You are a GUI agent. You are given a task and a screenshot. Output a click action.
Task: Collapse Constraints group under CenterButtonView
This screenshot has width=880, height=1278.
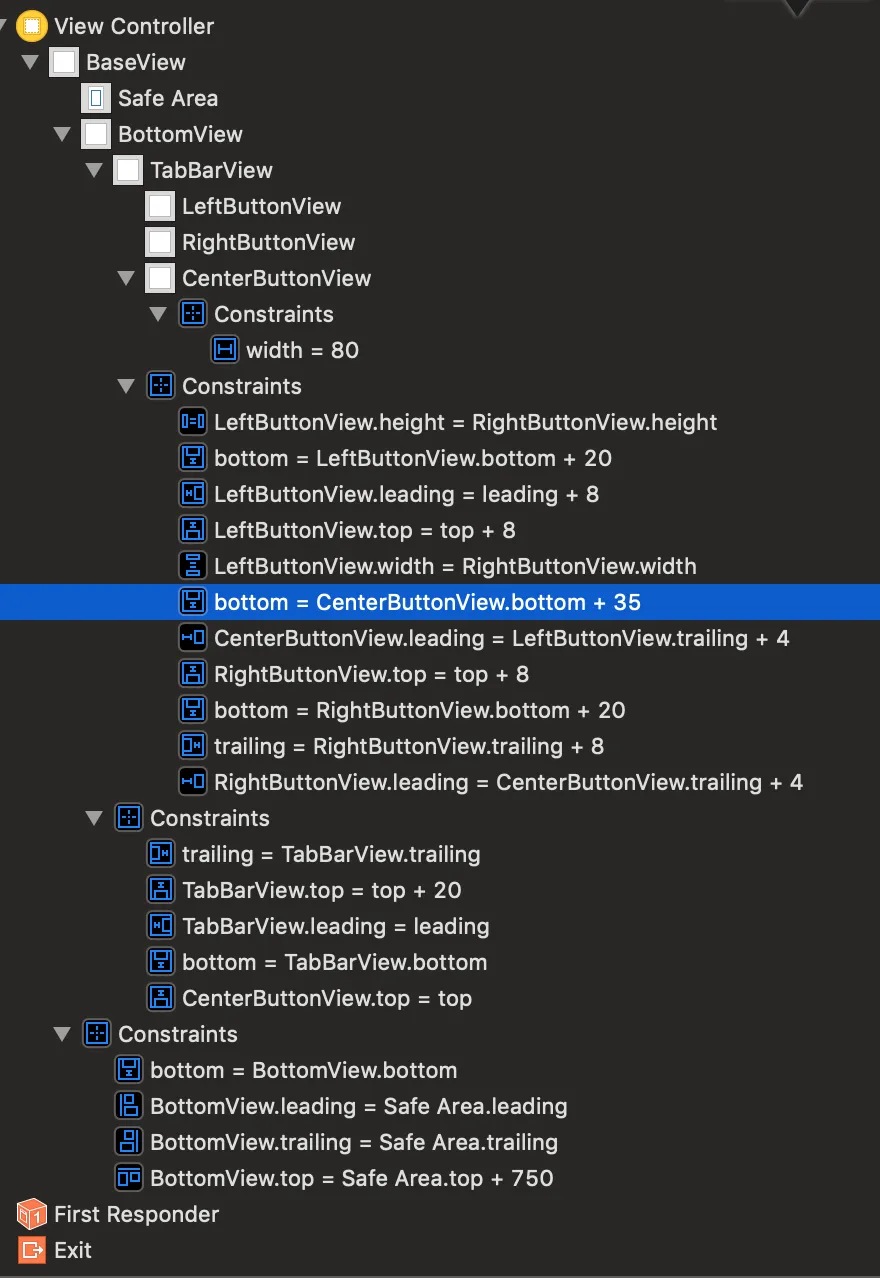(158, 314)
